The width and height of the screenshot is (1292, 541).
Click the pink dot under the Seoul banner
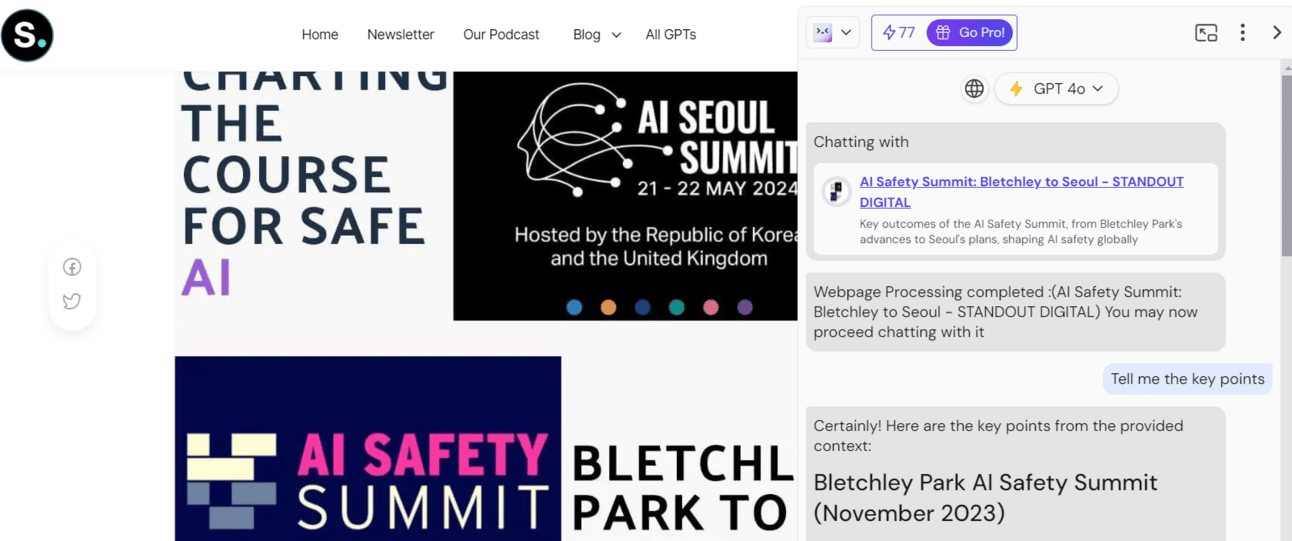coord(710,307)
